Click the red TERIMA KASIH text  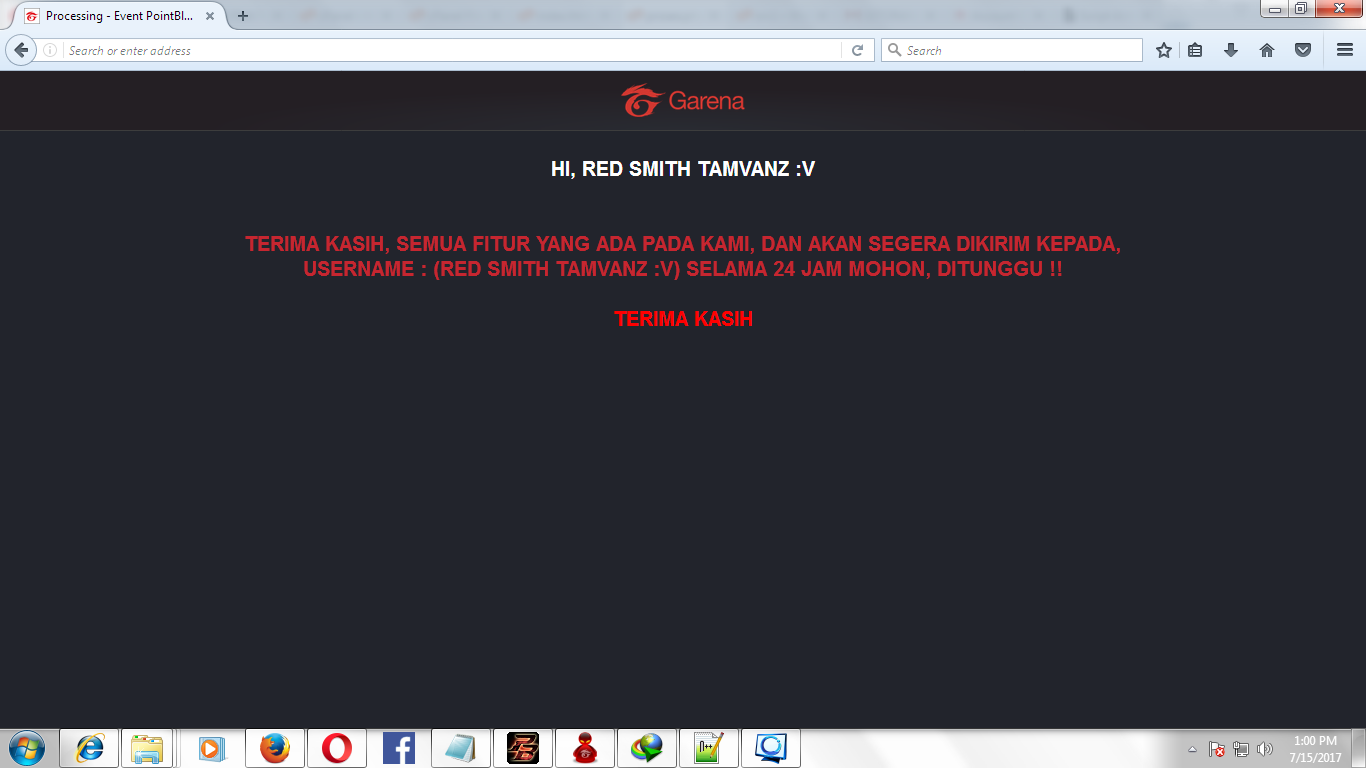(683, 319)
